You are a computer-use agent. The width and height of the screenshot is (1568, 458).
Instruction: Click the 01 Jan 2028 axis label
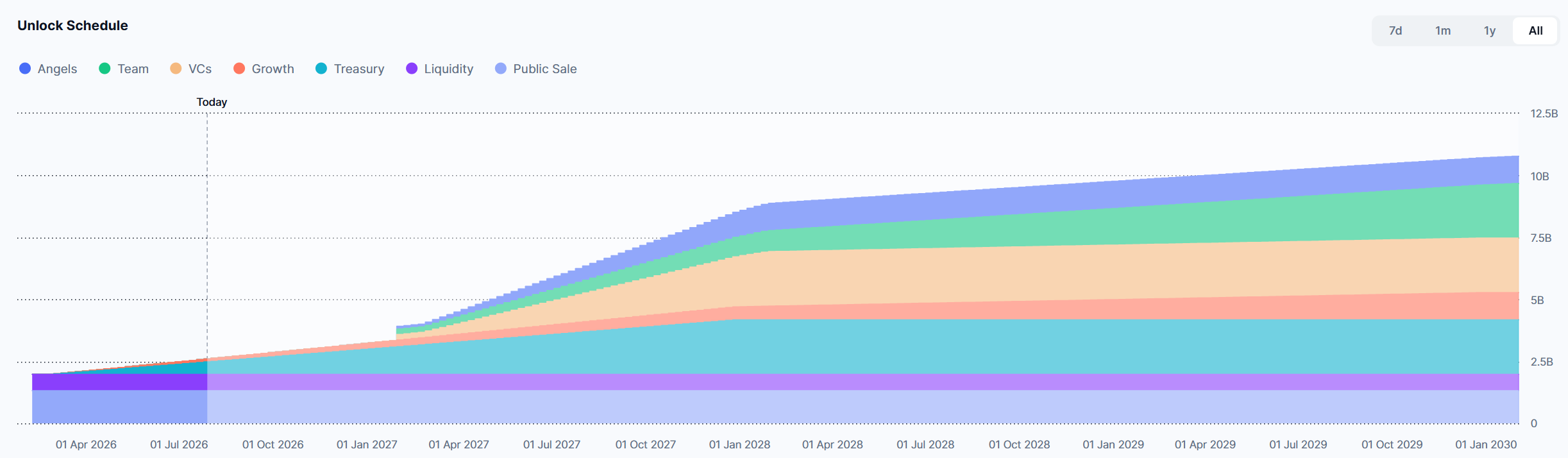click(739, 445)
